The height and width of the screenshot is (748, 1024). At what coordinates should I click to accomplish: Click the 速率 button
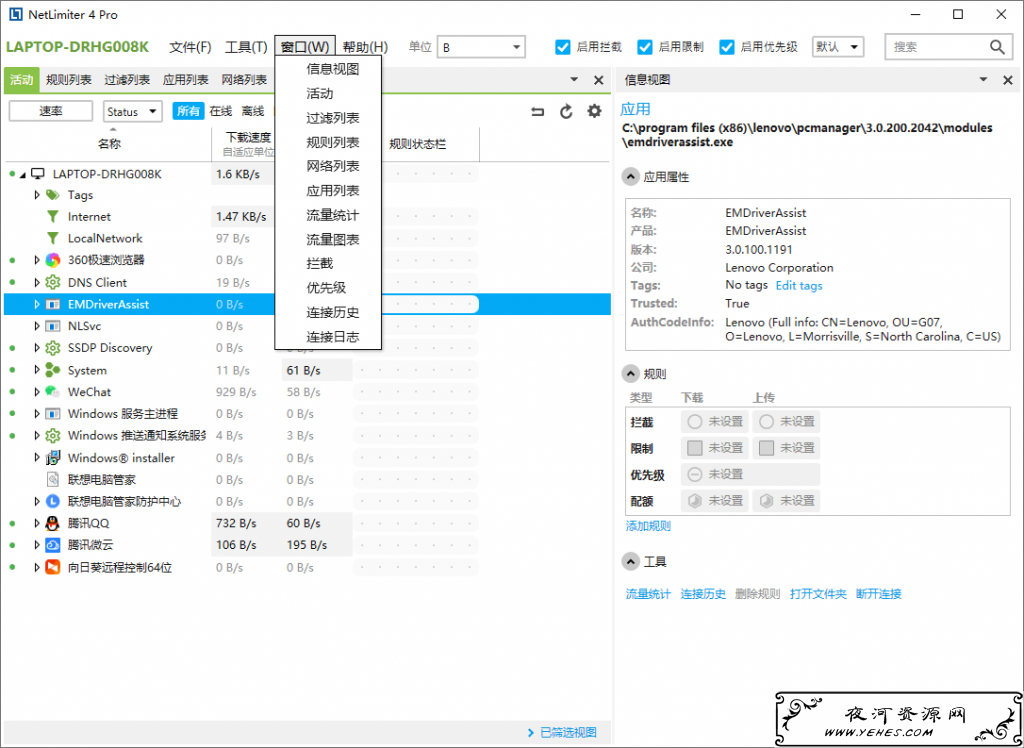pos(51,112)
